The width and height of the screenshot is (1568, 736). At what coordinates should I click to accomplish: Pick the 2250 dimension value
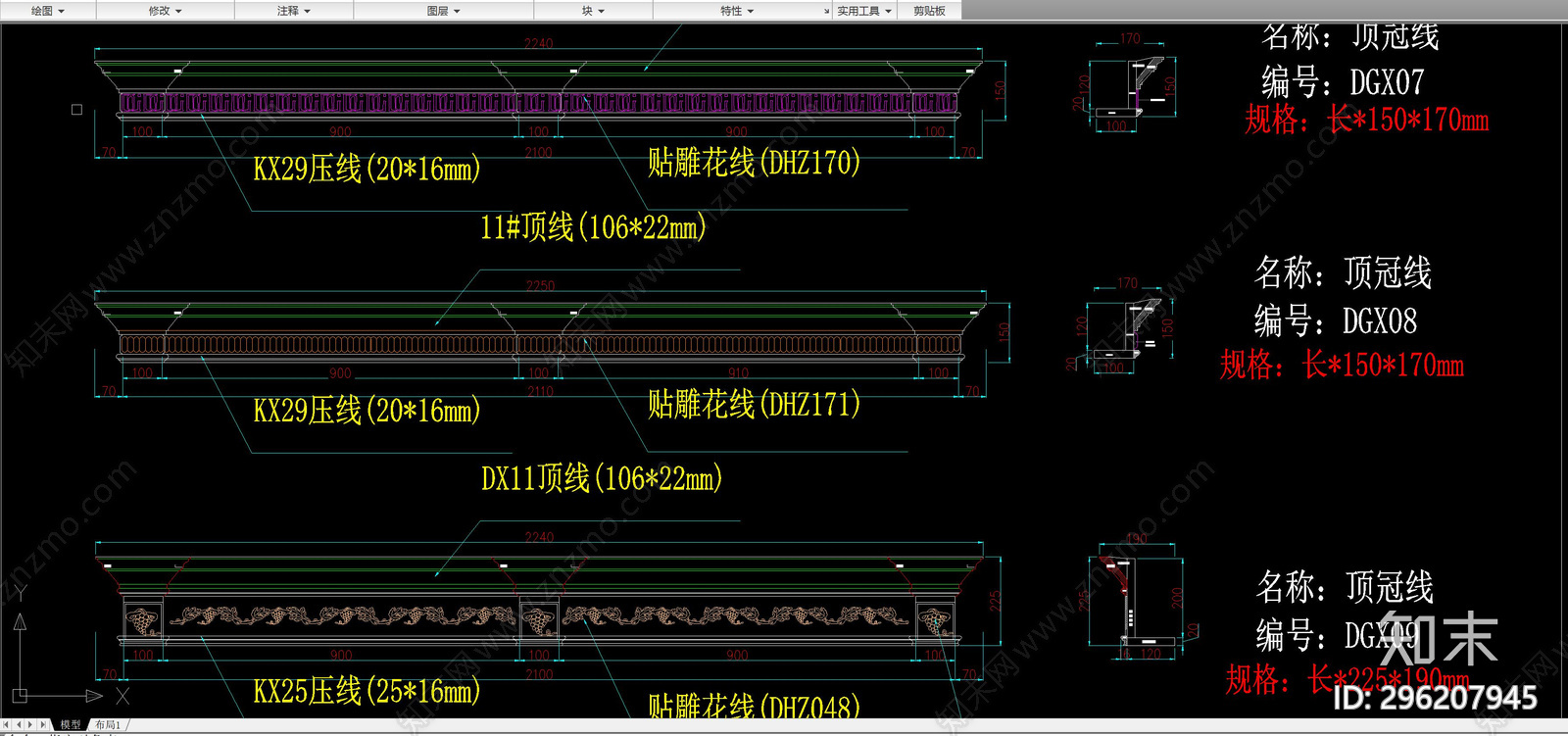[540, 286]
